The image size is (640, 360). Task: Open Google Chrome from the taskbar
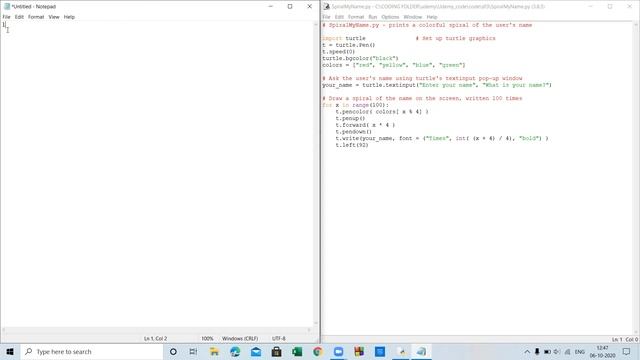(x=318, y=351)
